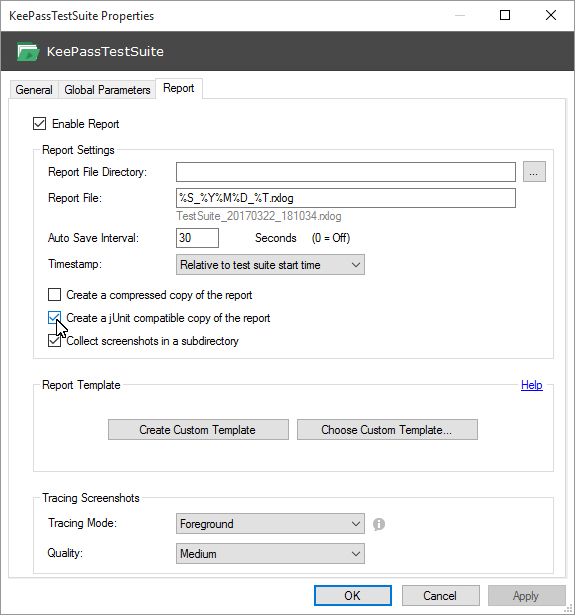Enable Create a compressed copy of the report
575x615 pixels.
pyautogui.click(x=55, y=295)
